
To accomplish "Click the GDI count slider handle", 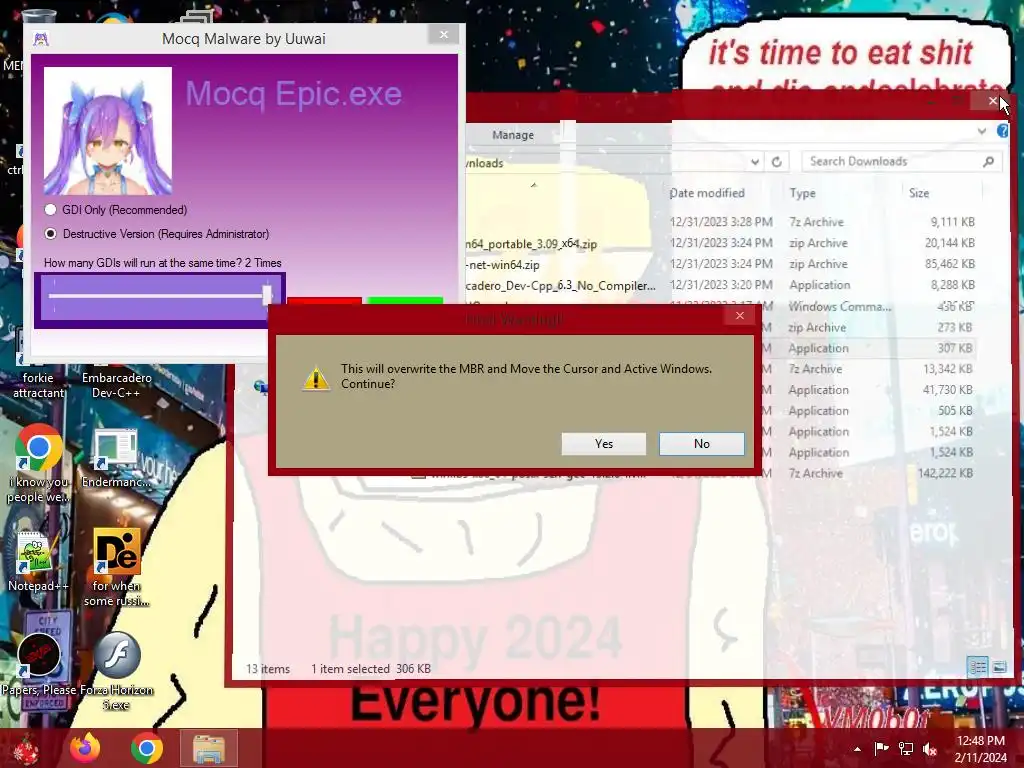I will 266,295.
